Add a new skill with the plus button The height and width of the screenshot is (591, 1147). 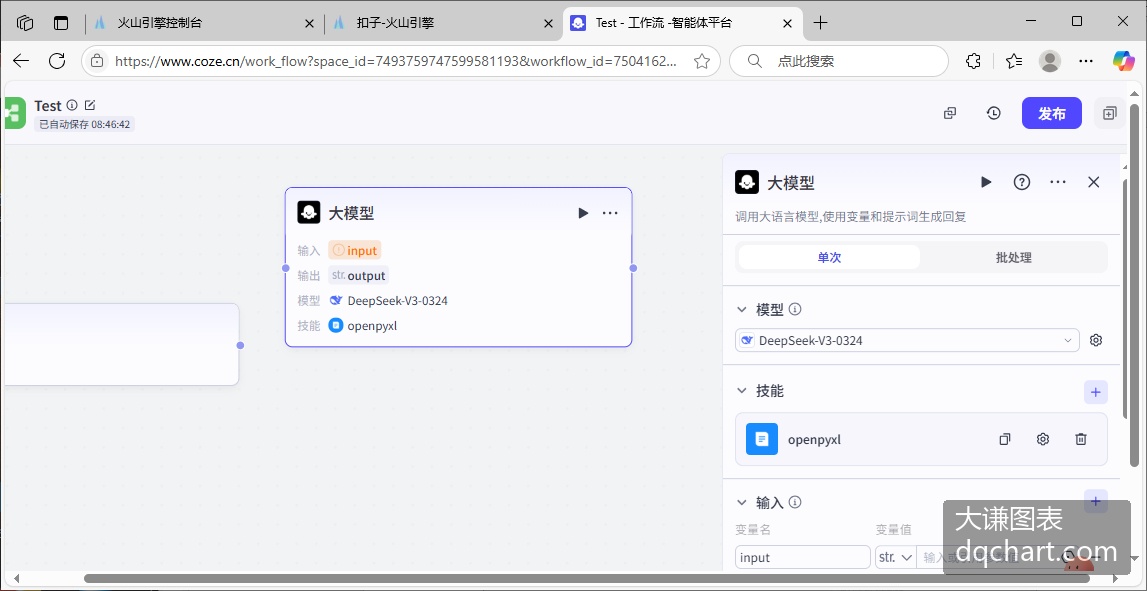coord(1095,392)
